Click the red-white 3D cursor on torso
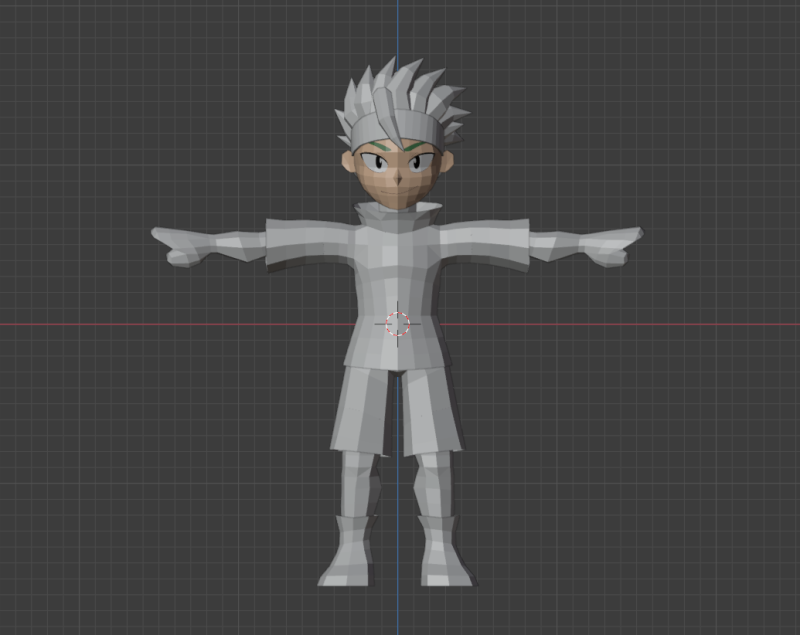Image resolution: width=800 pixels, height=635 pixels. [397, 324]
